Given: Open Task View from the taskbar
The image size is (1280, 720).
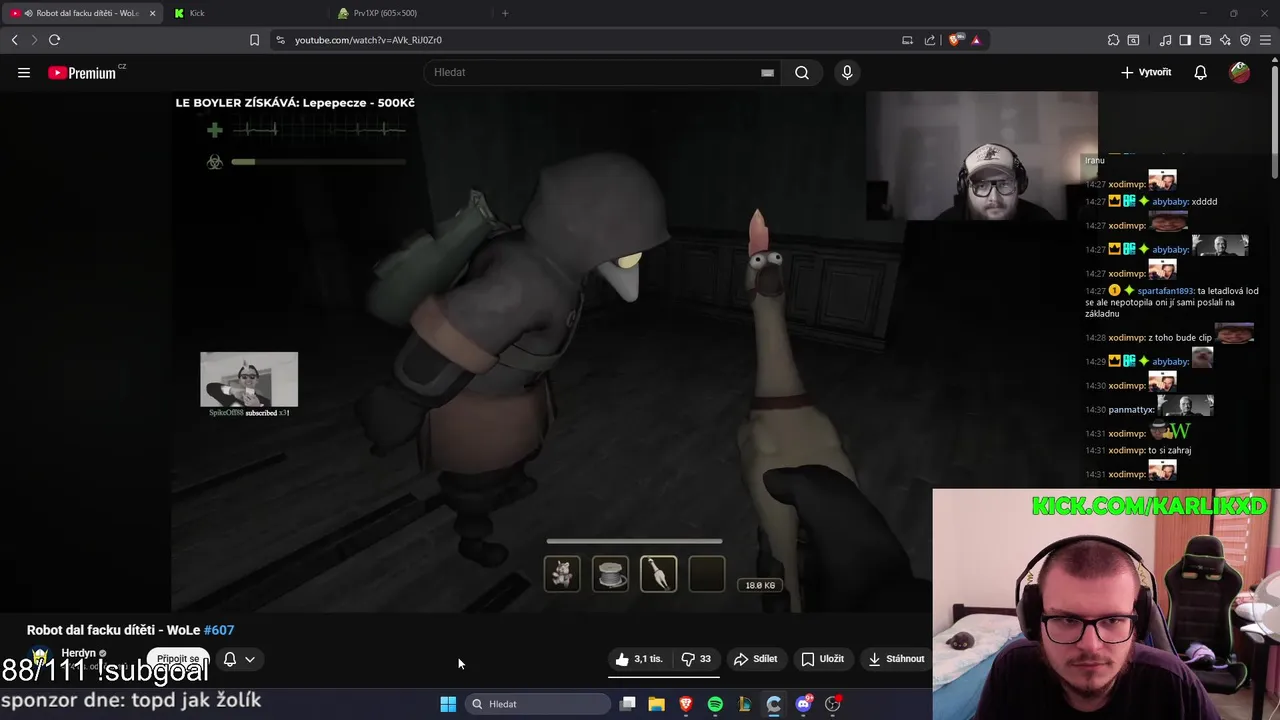Looking at the screenshot, I should [628, 704].
